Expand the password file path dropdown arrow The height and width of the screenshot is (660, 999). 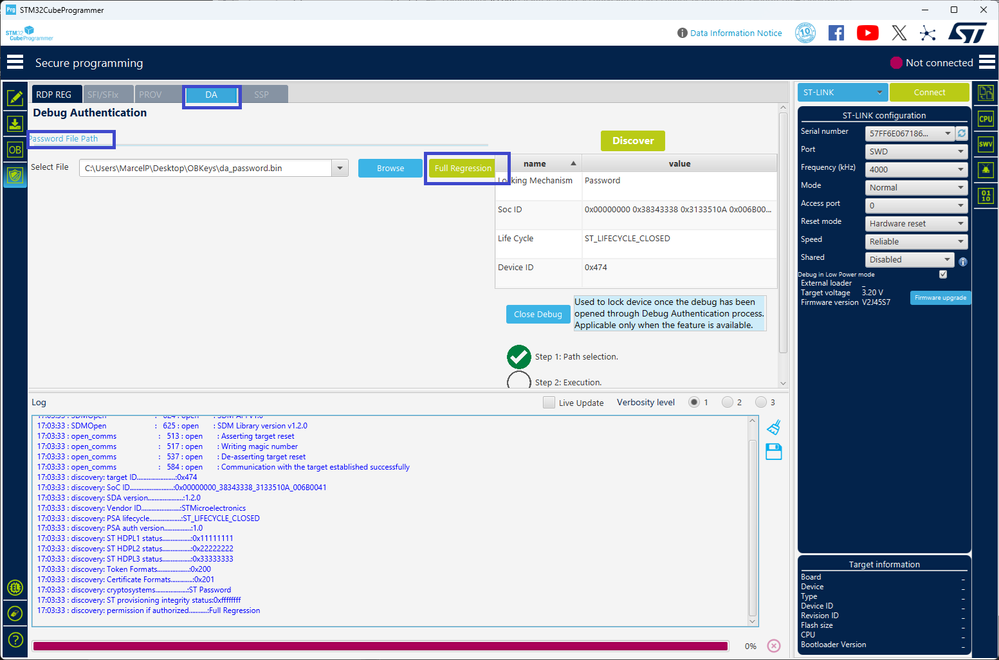(340, 168)
